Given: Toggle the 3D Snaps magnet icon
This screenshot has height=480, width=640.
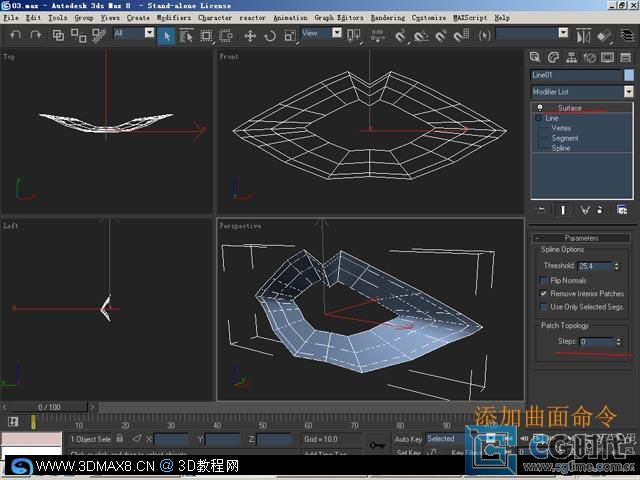Looking at the screenshot, I should pyautogui.click(x=401, y=36).
